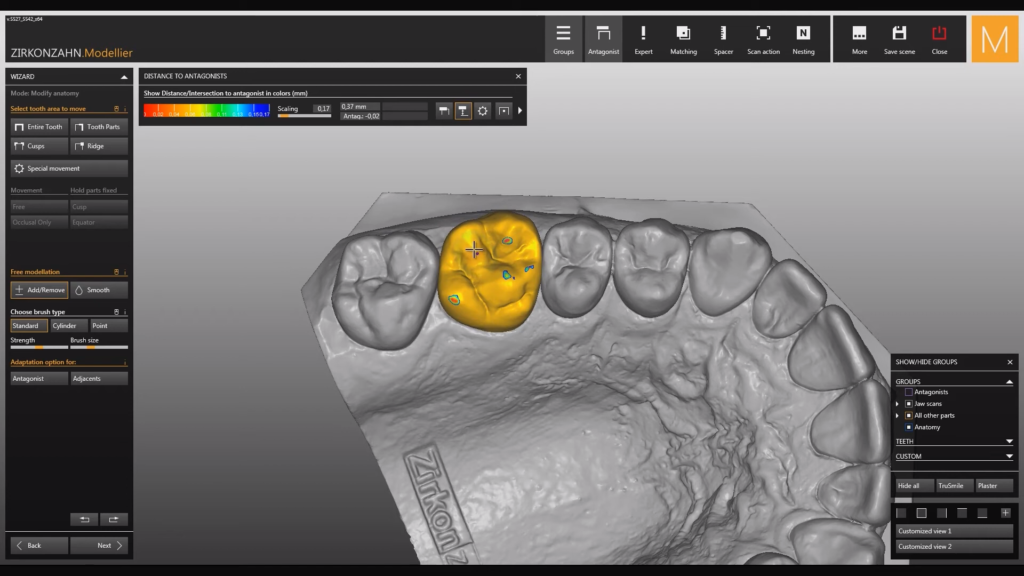Click the distance color scale bar
This screenshot has width=1024, height=576.
click(206, 110)
